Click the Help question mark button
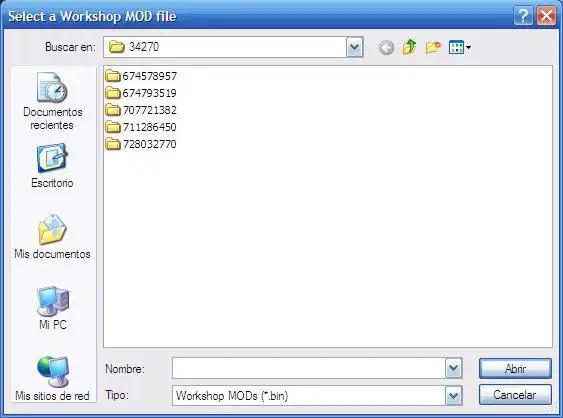This screenshot has width=563, height=418. [523, 16]
